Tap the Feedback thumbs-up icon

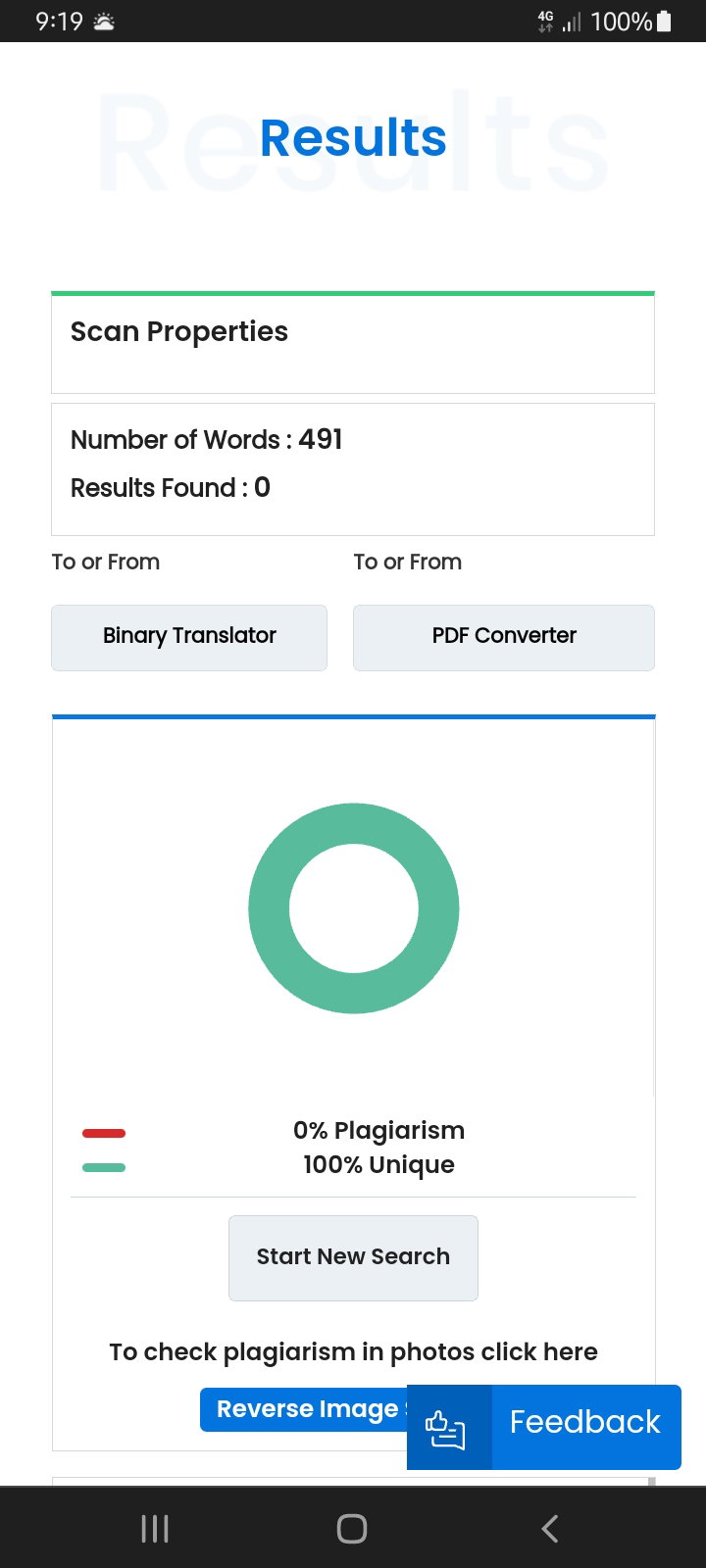(445, 1428)
